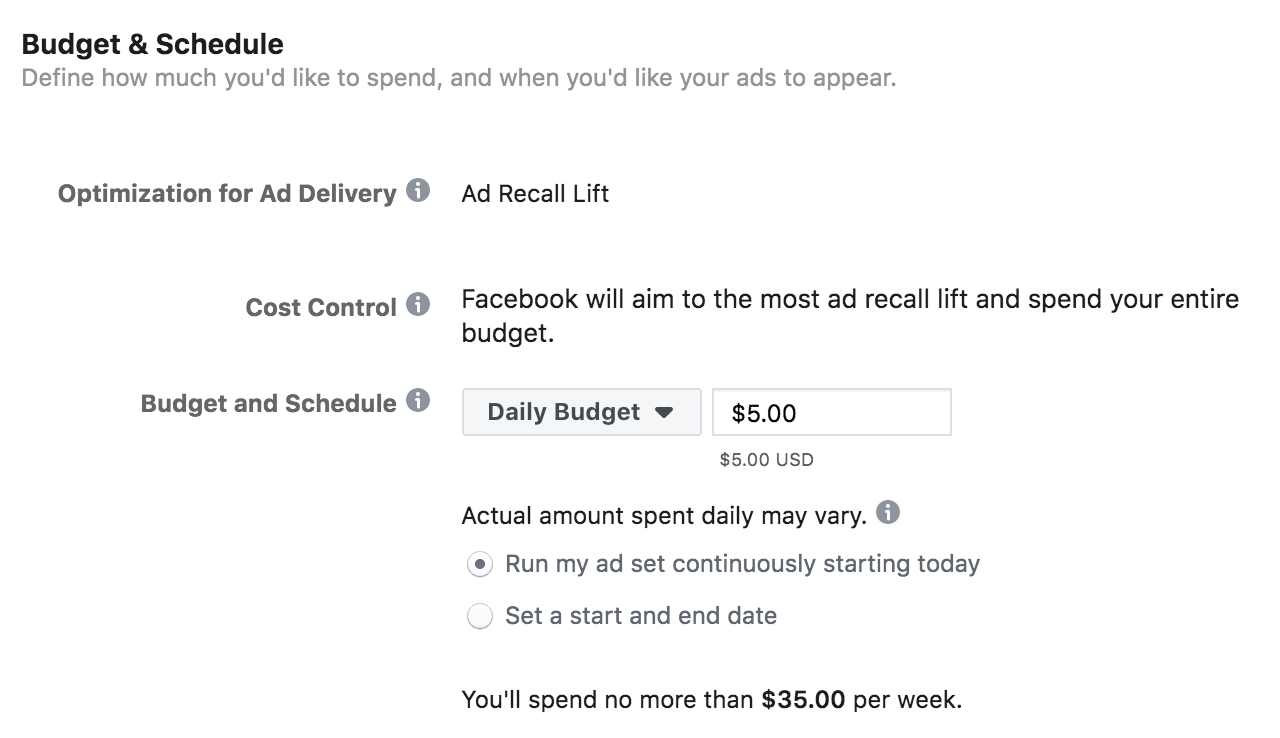The height and width of the screenshot is (738, 1280).
Task: Click the $5.00 USD text below the field
Action: point(766,460)
